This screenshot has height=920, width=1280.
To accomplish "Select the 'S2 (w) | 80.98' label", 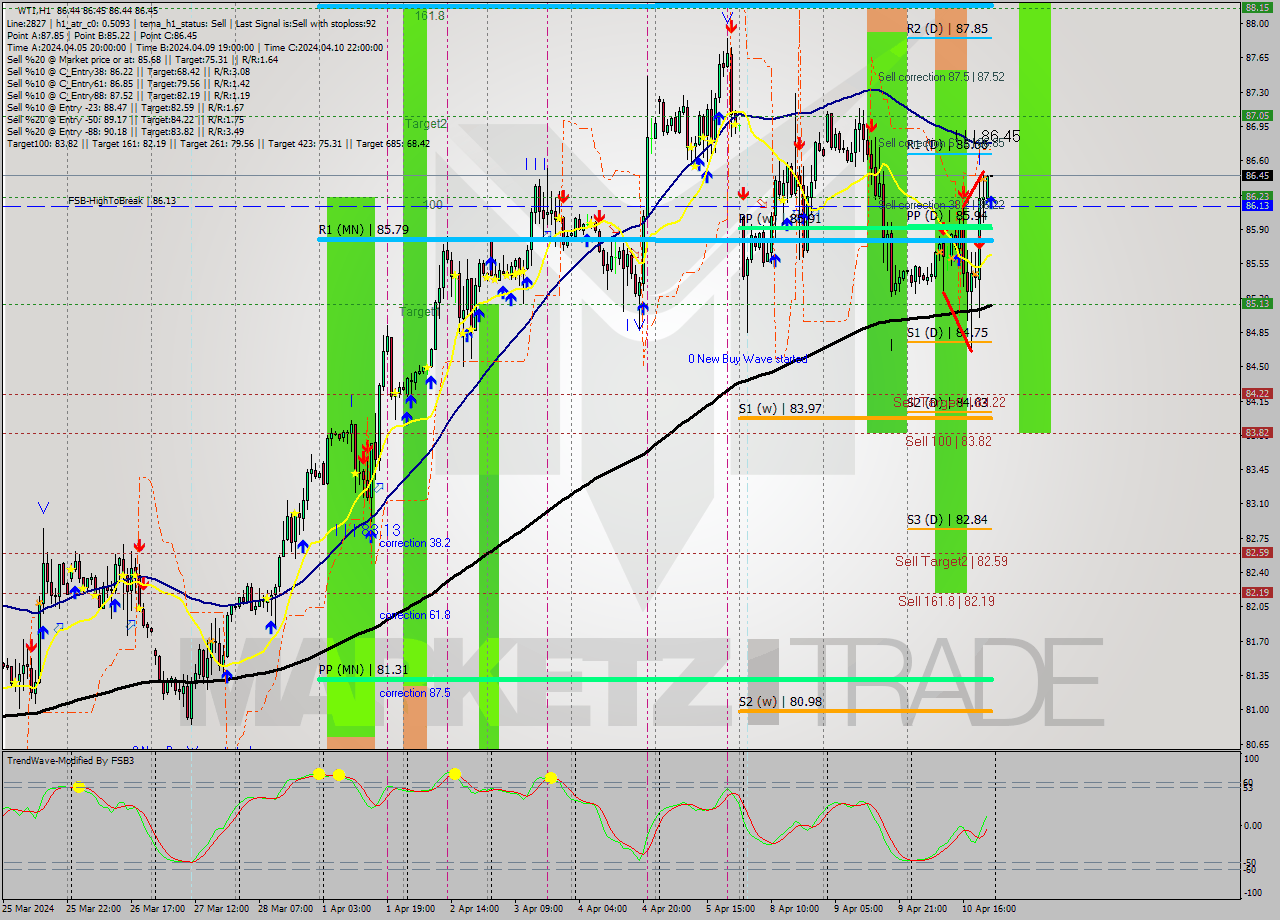I will [780, 701].
